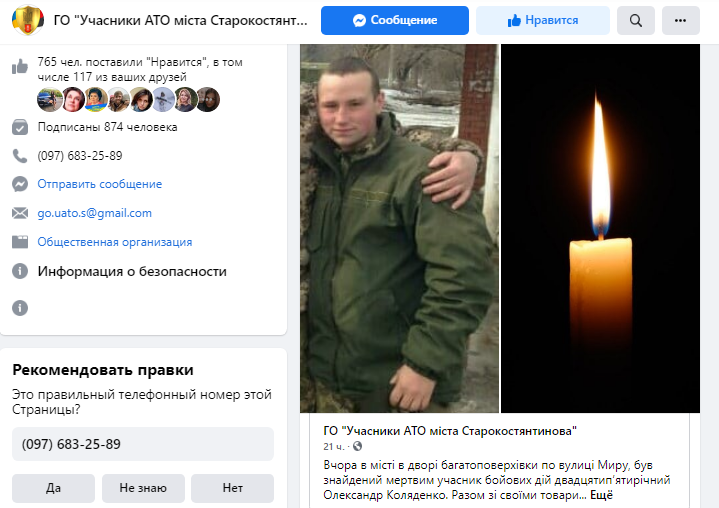Viewport: 719px width, 508px height.
Task: Open the soldier photo in post
Action: coord(399,228)
